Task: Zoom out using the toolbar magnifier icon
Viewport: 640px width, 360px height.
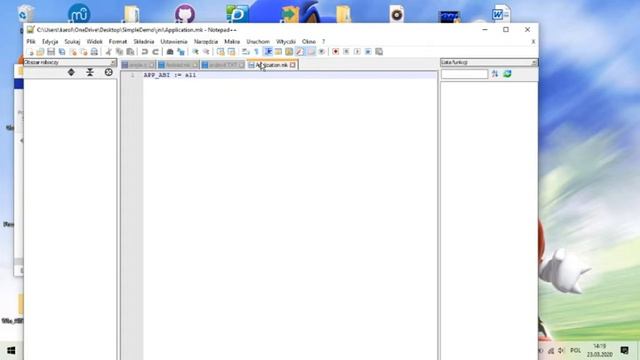Action: pos(206,52)
